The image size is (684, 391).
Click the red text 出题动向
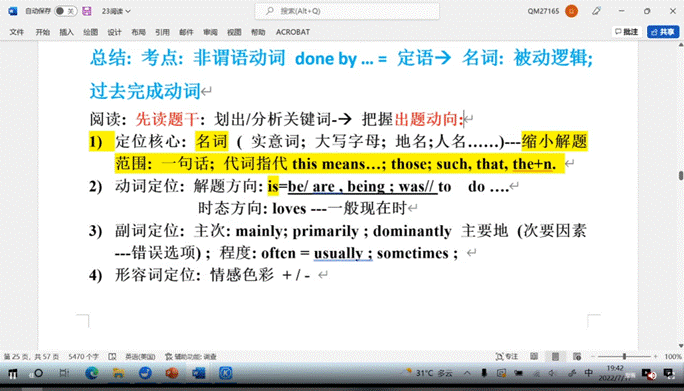tap(426, 119)
